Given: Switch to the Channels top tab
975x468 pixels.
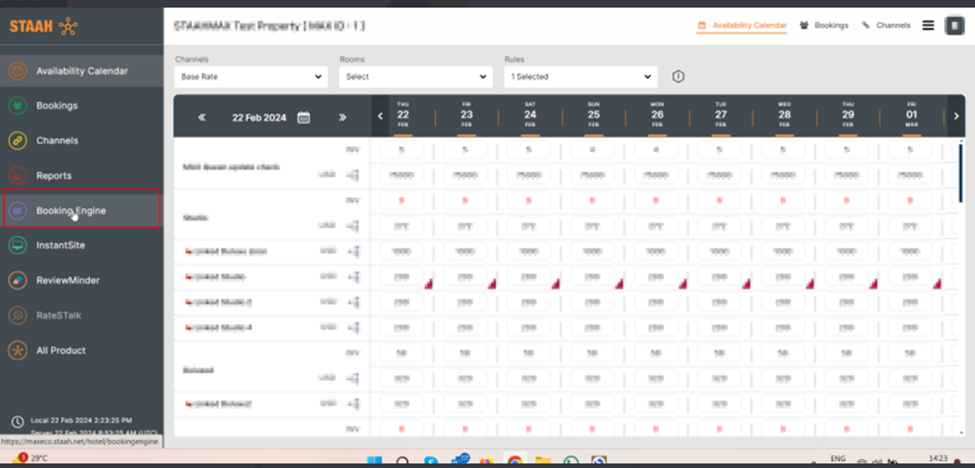Looking at the screenshot, I should coord(886,25).
